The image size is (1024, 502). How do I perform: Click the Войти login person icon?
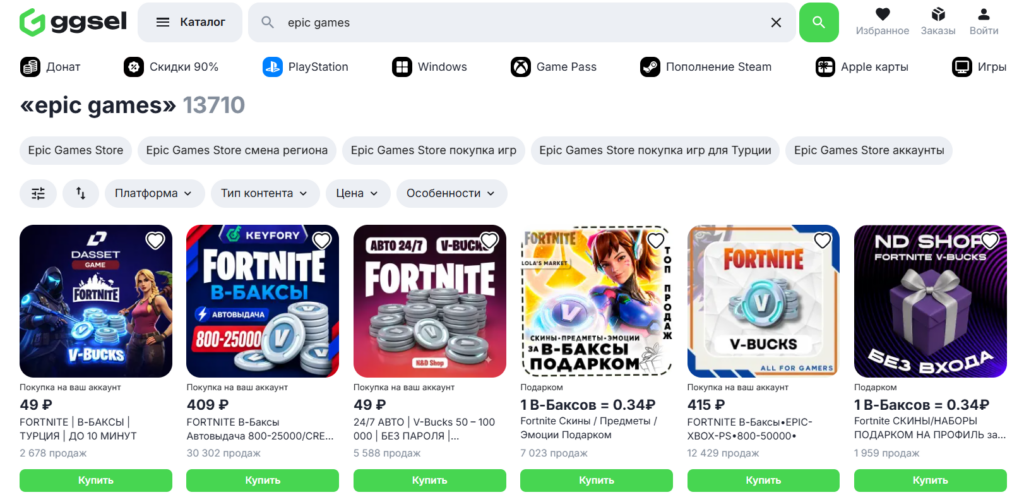(984, 14)
